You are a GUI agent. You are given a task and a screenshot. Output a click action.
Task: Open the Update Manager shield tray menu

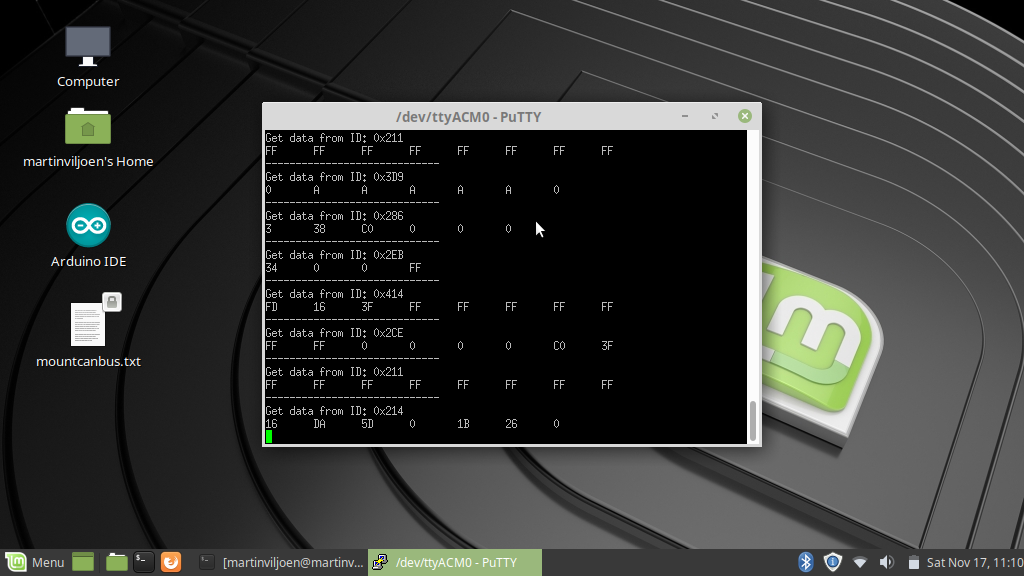[833, 562]
